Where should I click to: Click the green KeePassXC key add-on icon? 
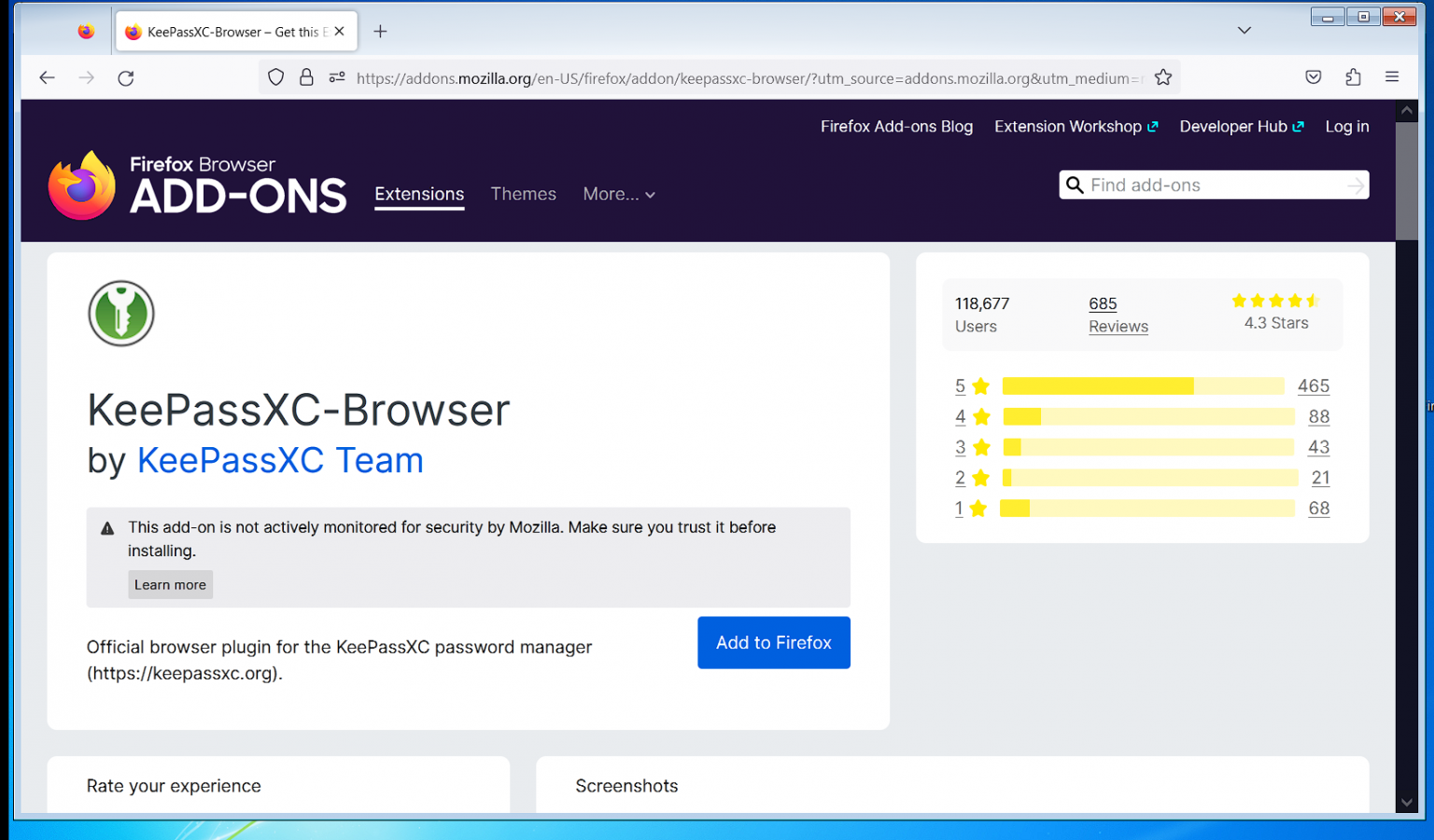point(120,314)
